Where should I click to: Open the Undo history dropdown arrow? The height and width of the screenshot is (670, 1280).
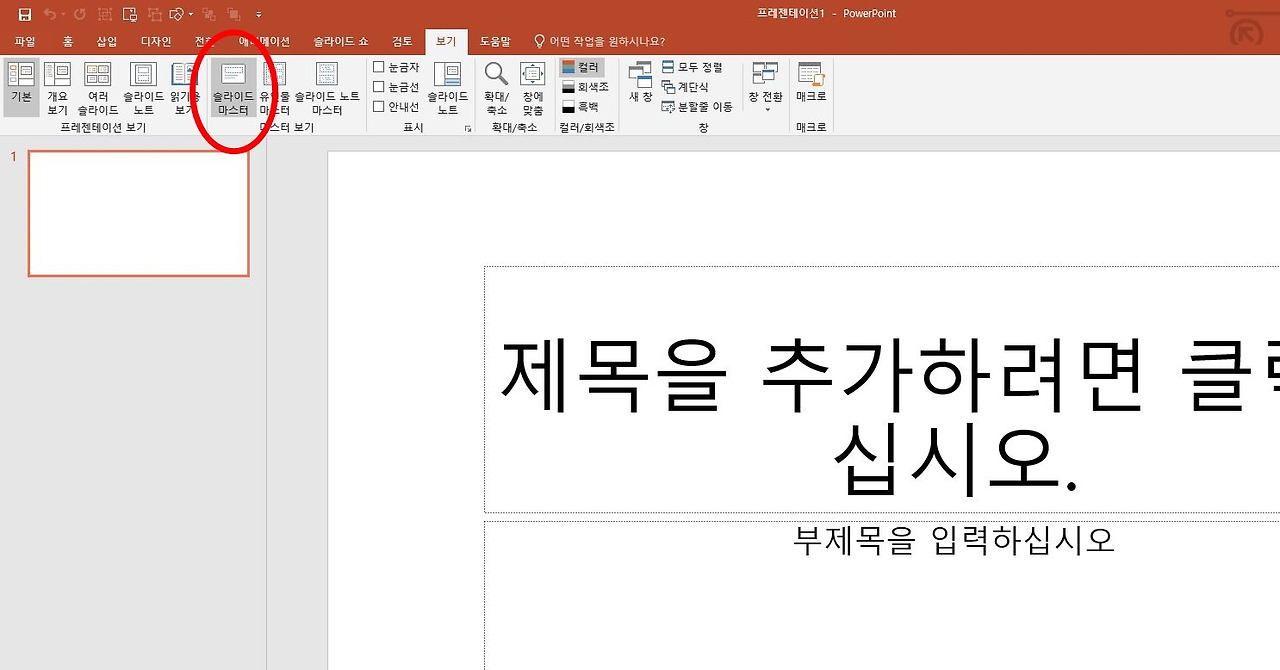point(63,14)
